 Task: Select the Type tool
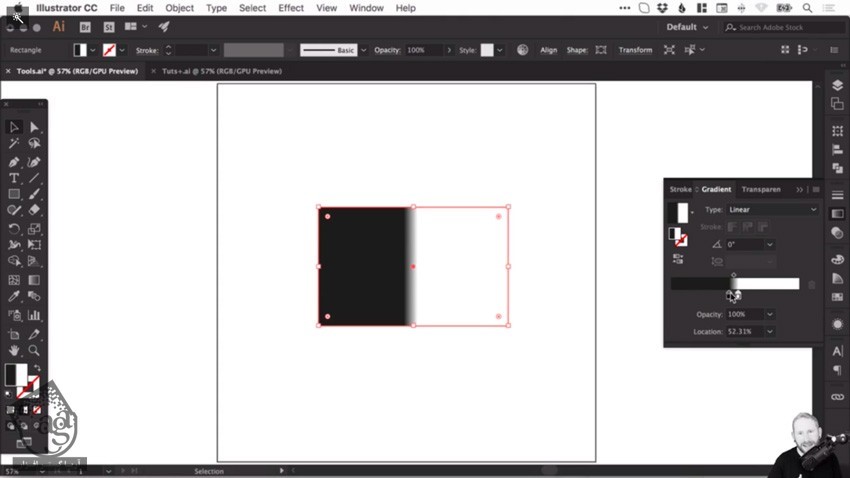(14, 178)
